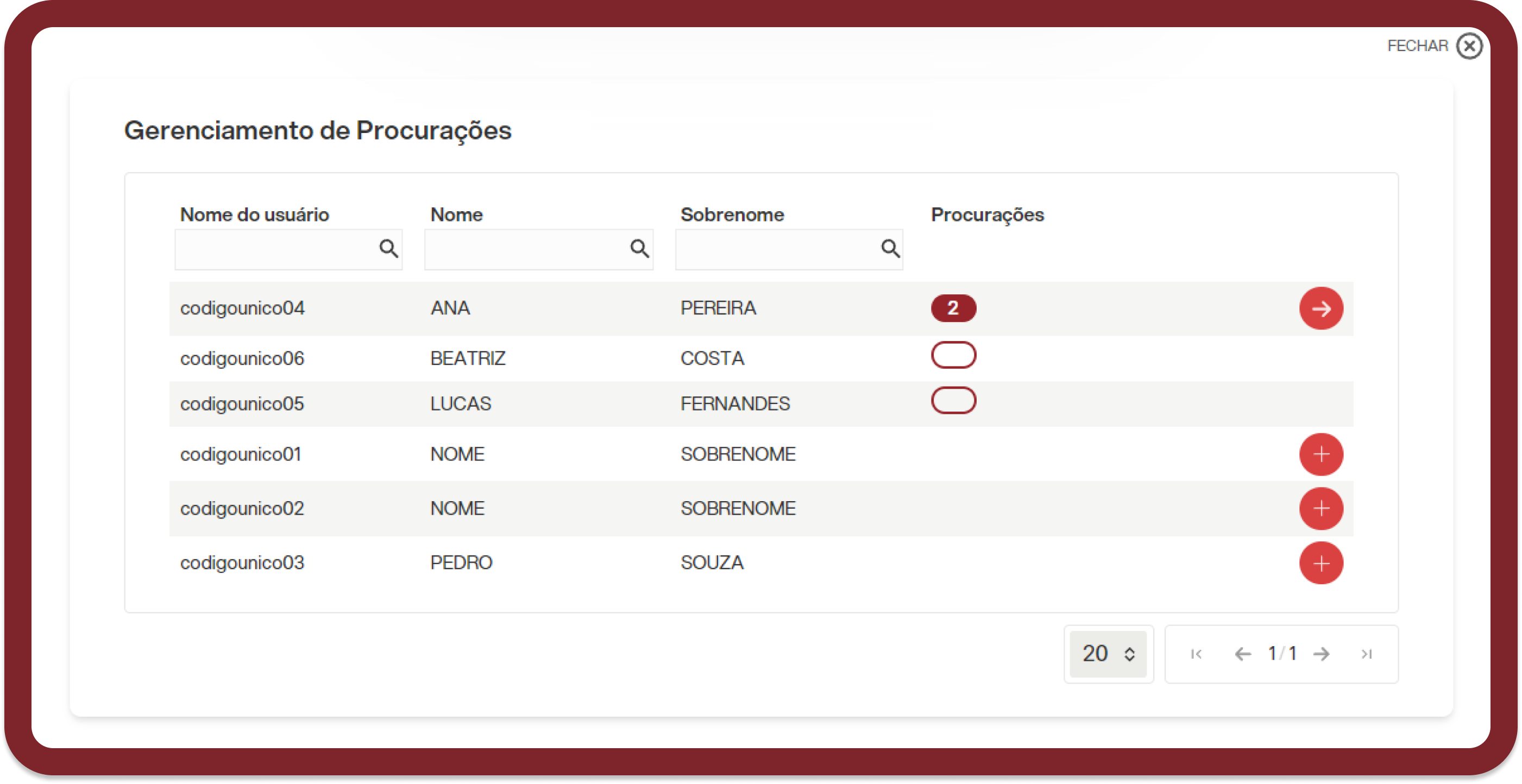This screenshot has height=784, width=1522.
Task: Add procuração for codigounico03 PEDRO SOUZA
Action: (x=1320, y=562)
